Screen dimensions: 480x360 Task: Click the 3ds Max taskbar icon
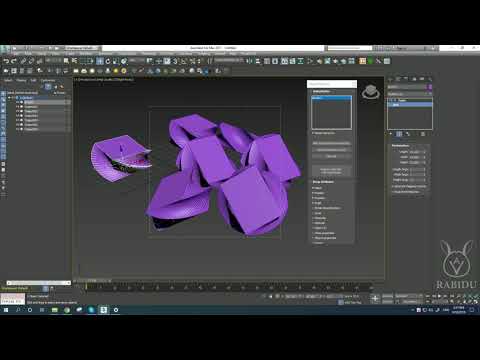click(103, 310)
